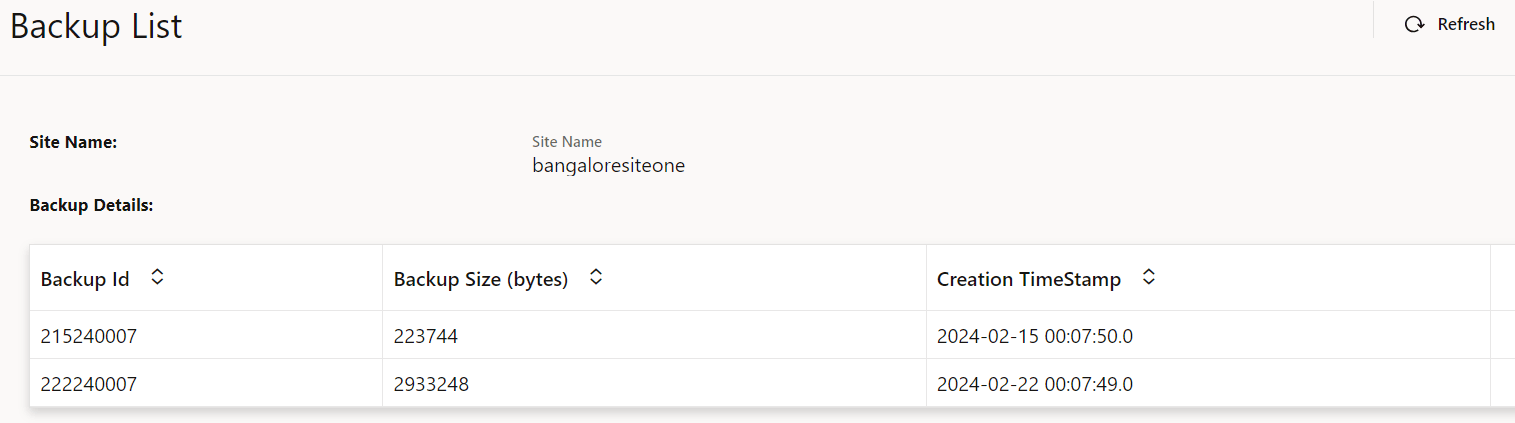
Task: Click the Backup List page heading
Action: point(96,26)
